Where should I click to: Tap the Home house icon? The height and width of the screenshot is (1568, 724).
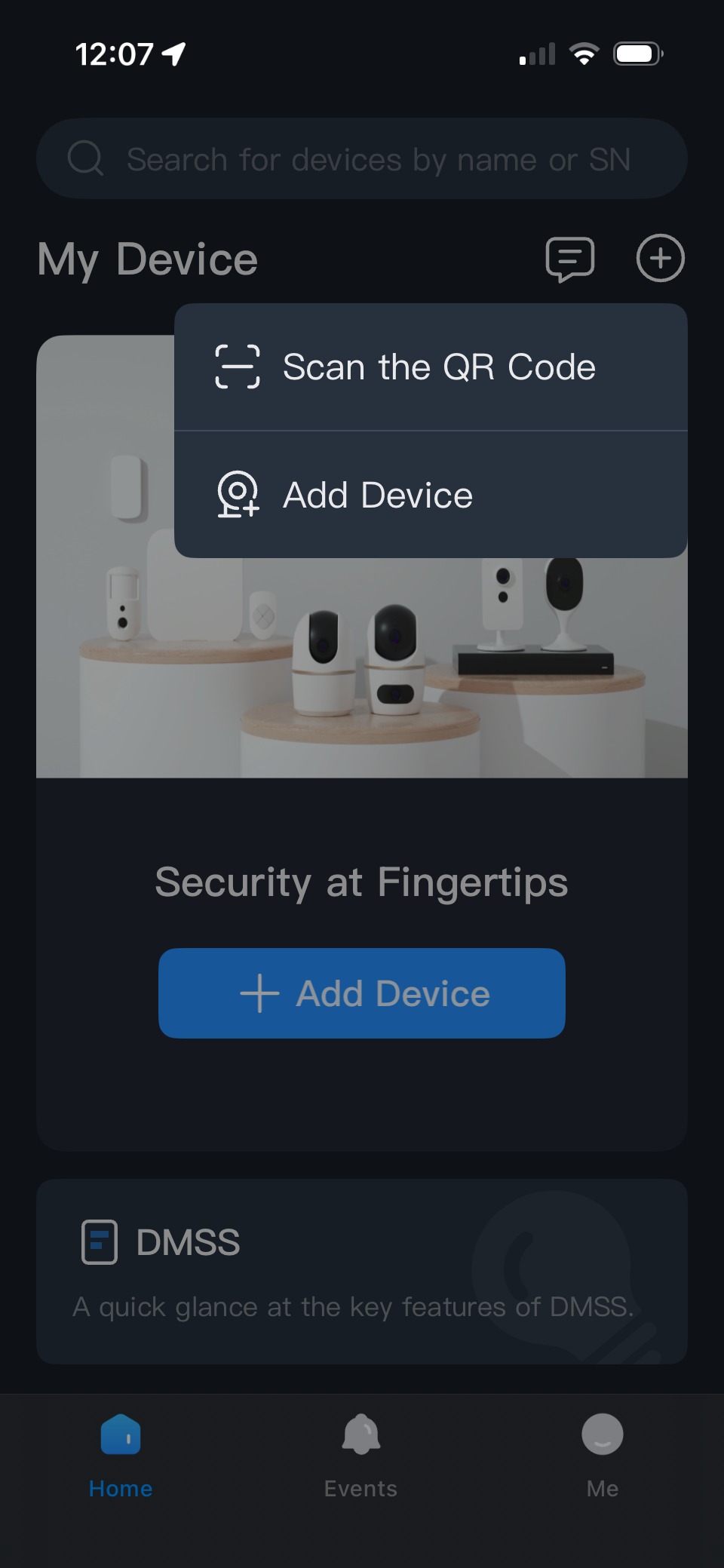coord(121,1434)
